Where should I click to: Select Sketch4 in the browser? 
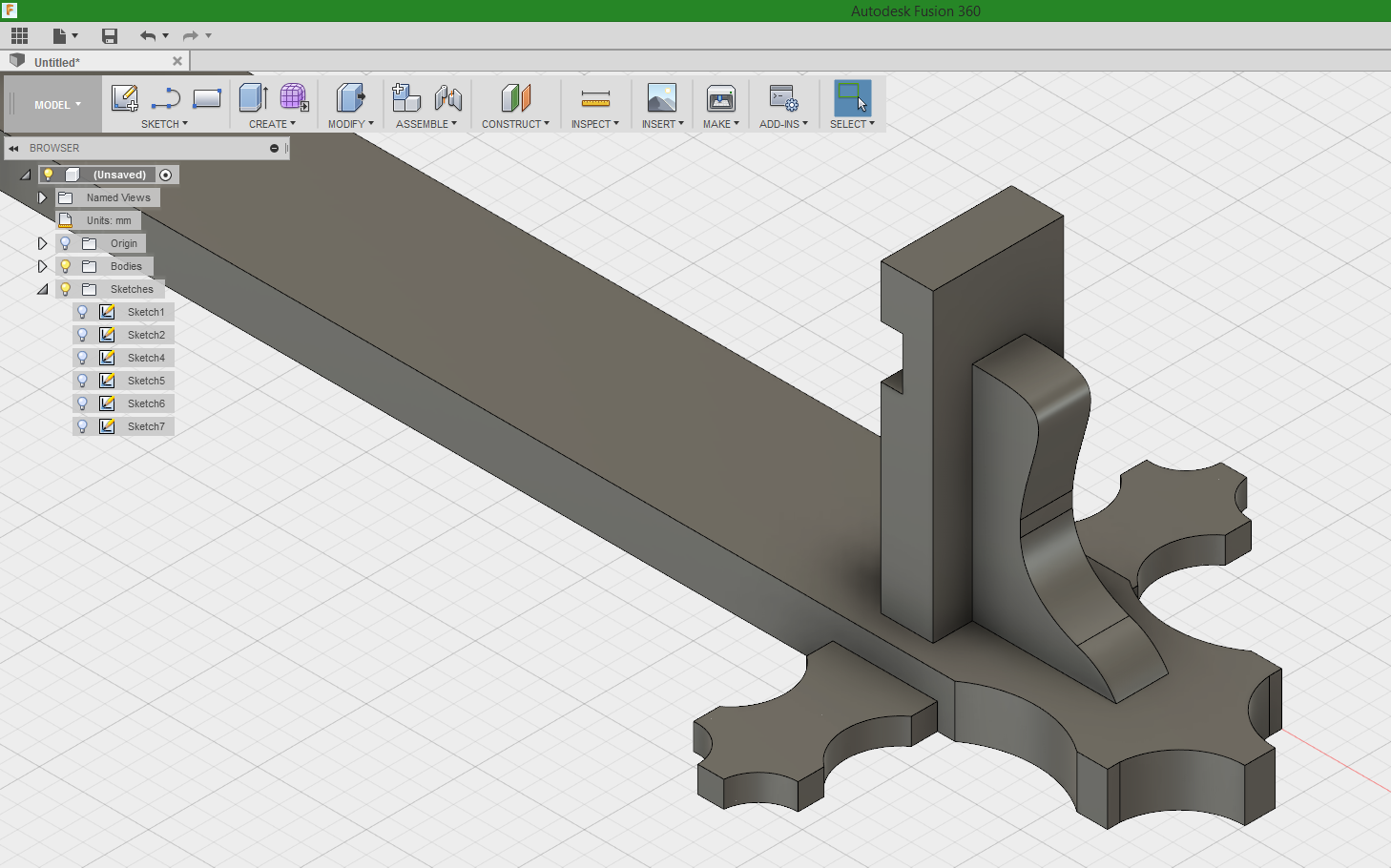coord(146,358)
